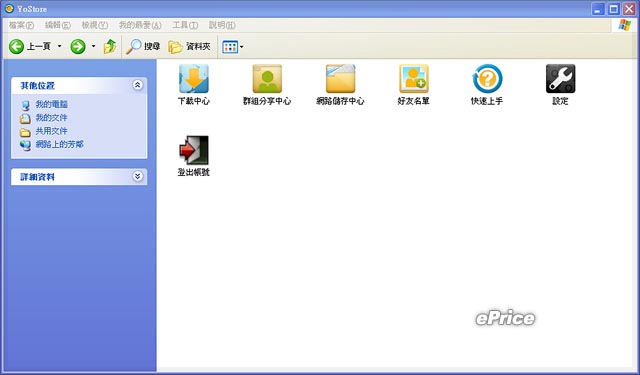Click the YoStore title bar icon
This screenshot has height=375, width=640.
pos(9,9)
